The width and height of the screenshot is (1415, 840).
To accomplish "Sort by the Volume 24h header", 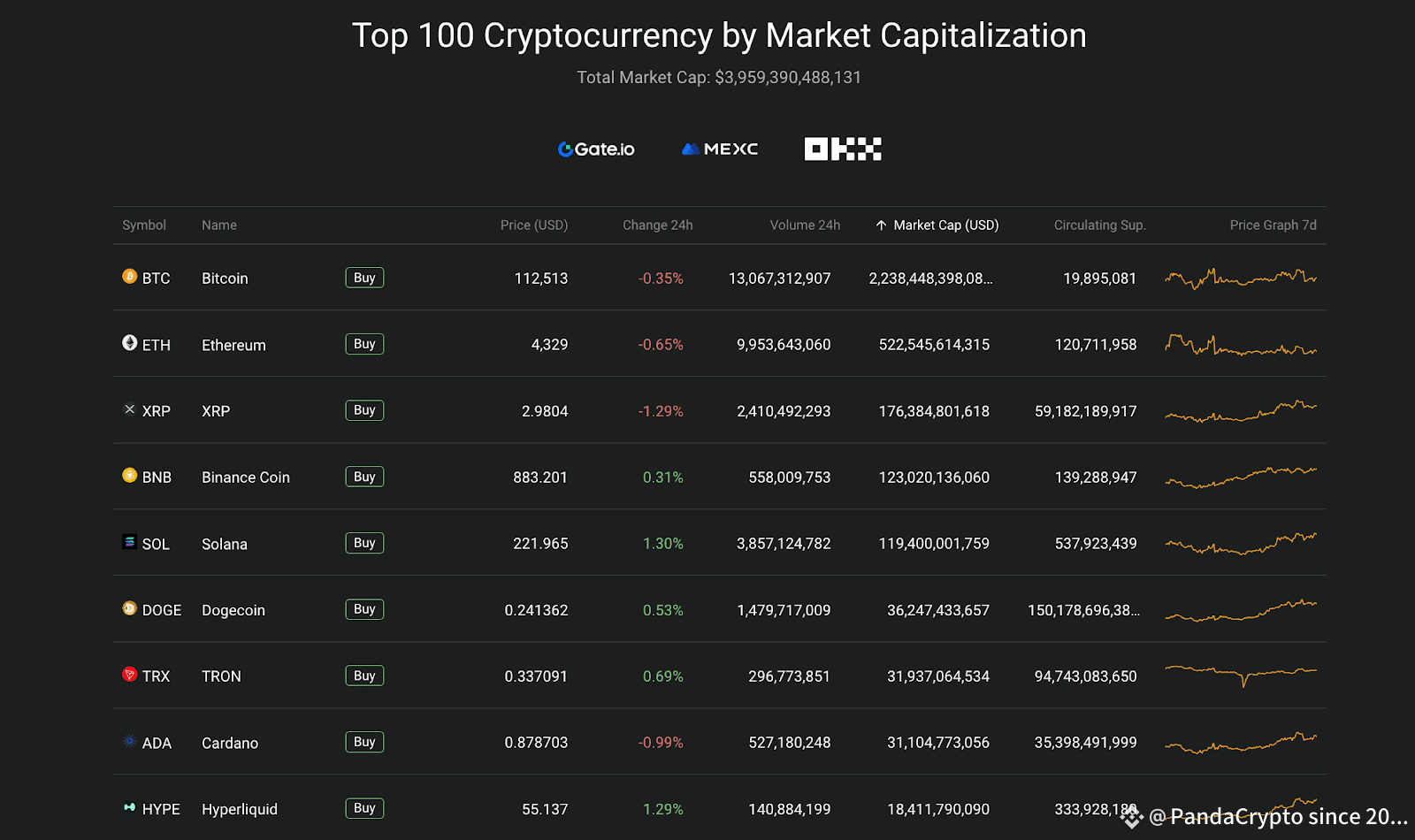I will coord(805,225).
